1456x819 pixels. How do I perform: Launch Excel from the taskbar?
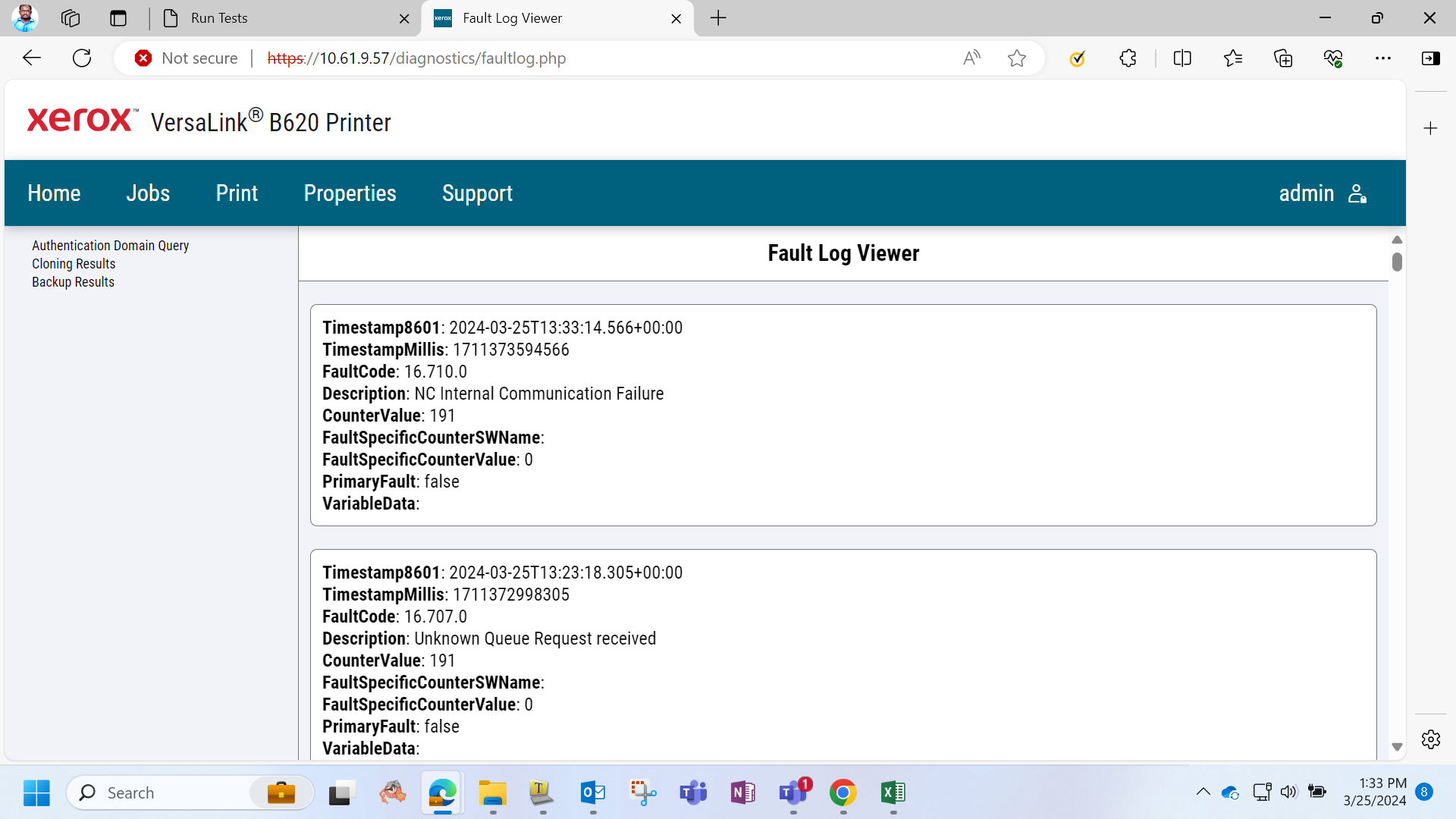[893, 793]
